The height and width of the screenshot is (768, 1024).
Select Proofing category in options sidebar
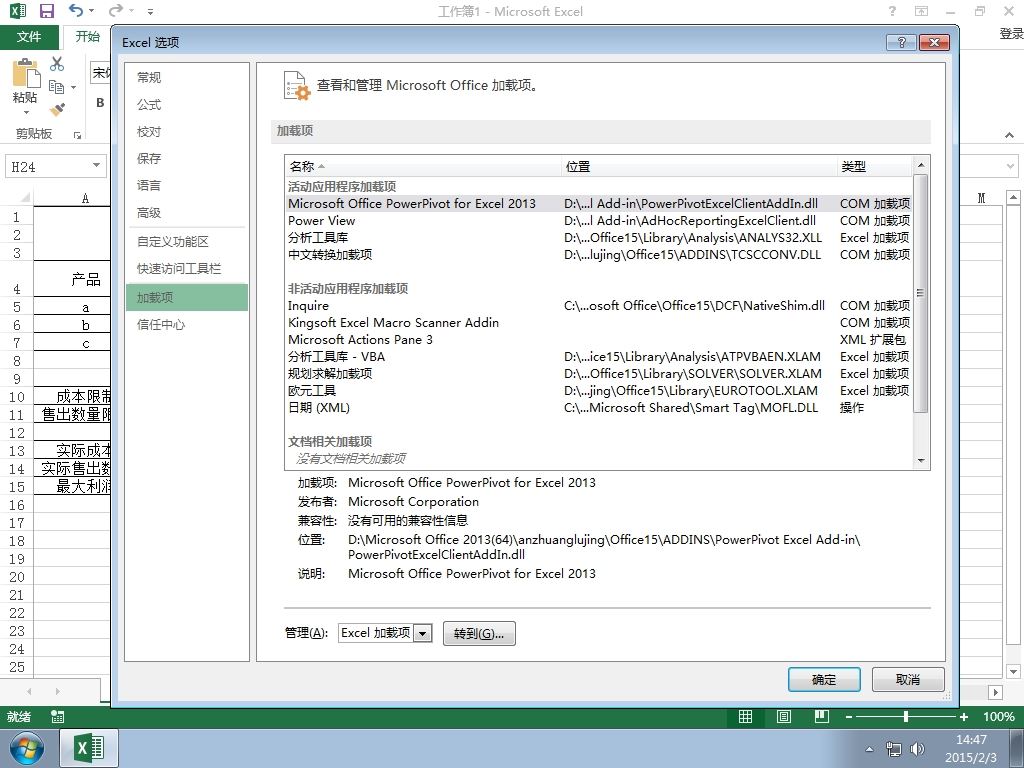click(187, 131)
